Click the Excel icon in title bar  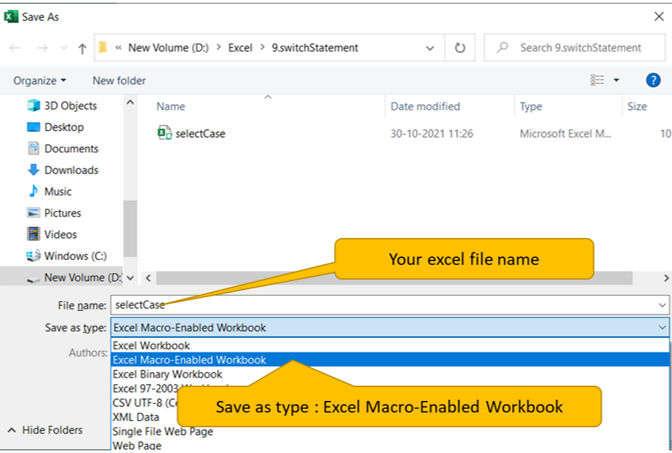[x=11, y=17]
